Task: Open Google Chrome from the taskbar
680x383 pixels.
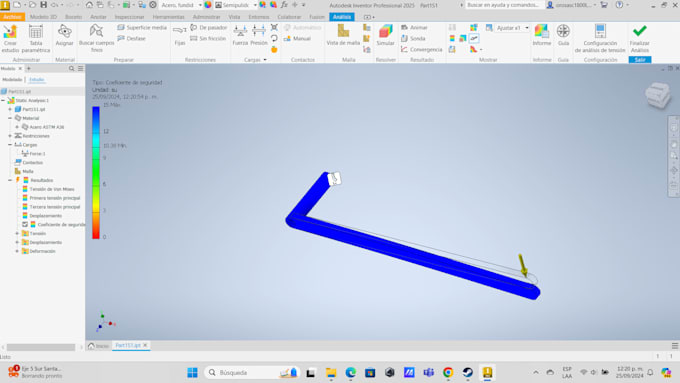Action: [448, 372]
